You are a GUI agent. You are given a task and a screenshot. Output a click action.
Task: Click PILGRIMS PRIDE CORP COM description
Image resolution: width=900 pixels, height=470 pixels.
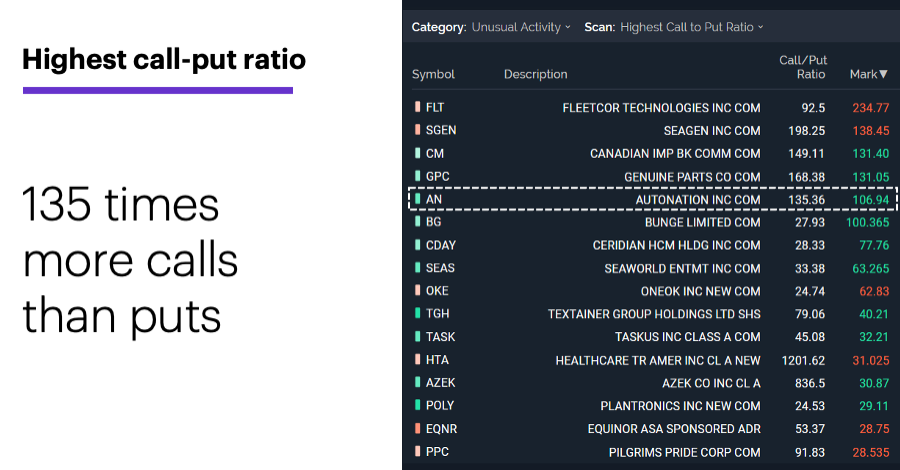pos(684,452)
